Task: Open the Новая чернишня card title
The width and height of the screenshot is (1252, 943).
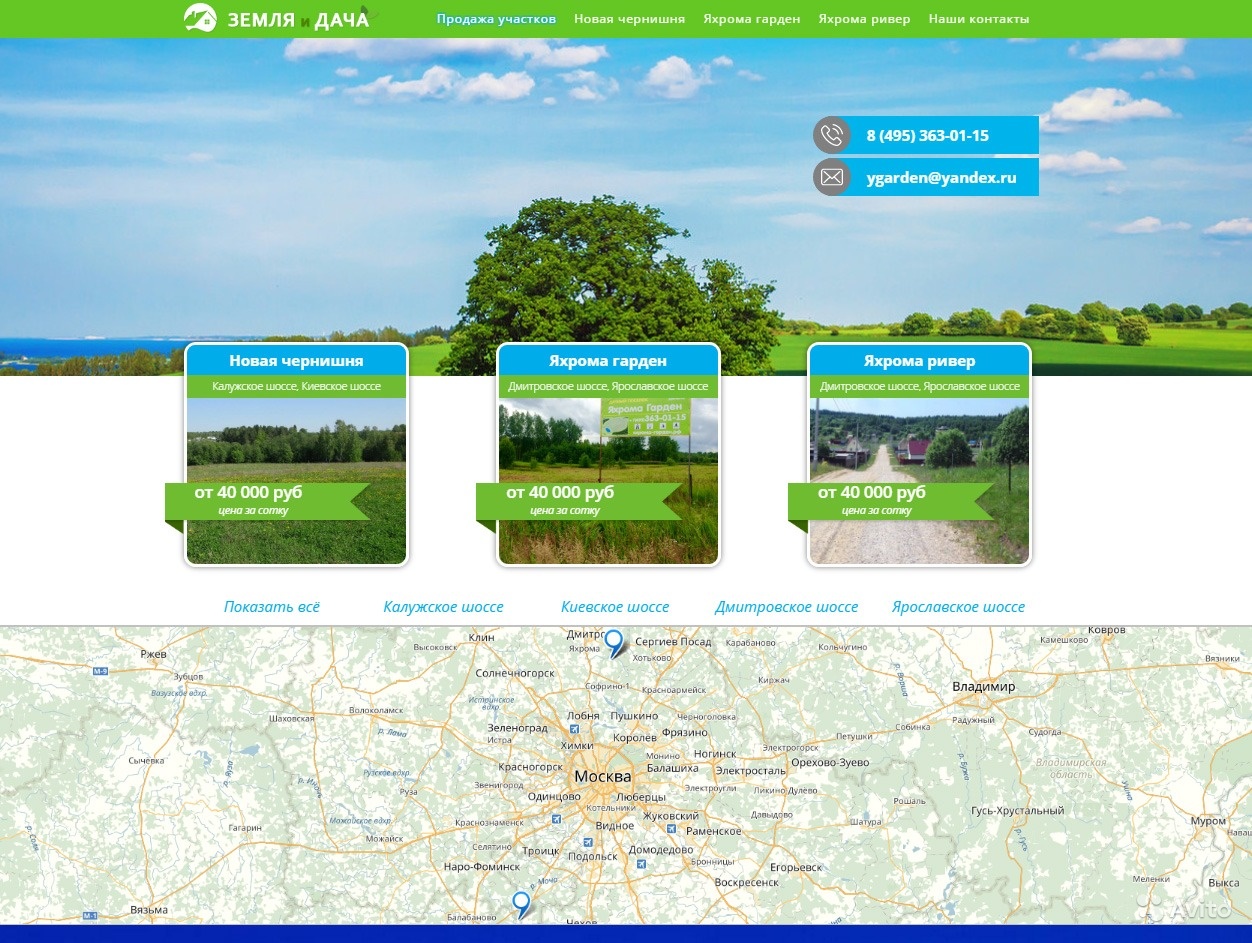Action: [x=296, y=361]
